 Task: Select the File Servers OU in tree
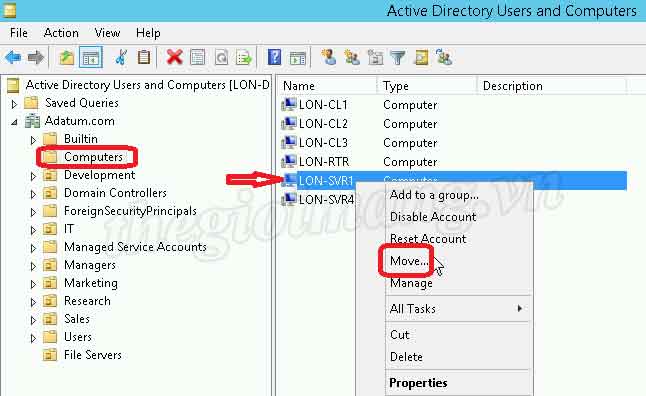pyautogui.click(x=93, y=355)
